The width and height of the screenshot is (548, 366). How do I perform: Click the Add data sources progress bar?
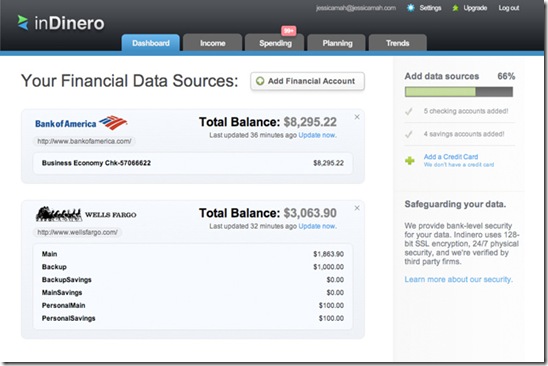click(459, 92)
